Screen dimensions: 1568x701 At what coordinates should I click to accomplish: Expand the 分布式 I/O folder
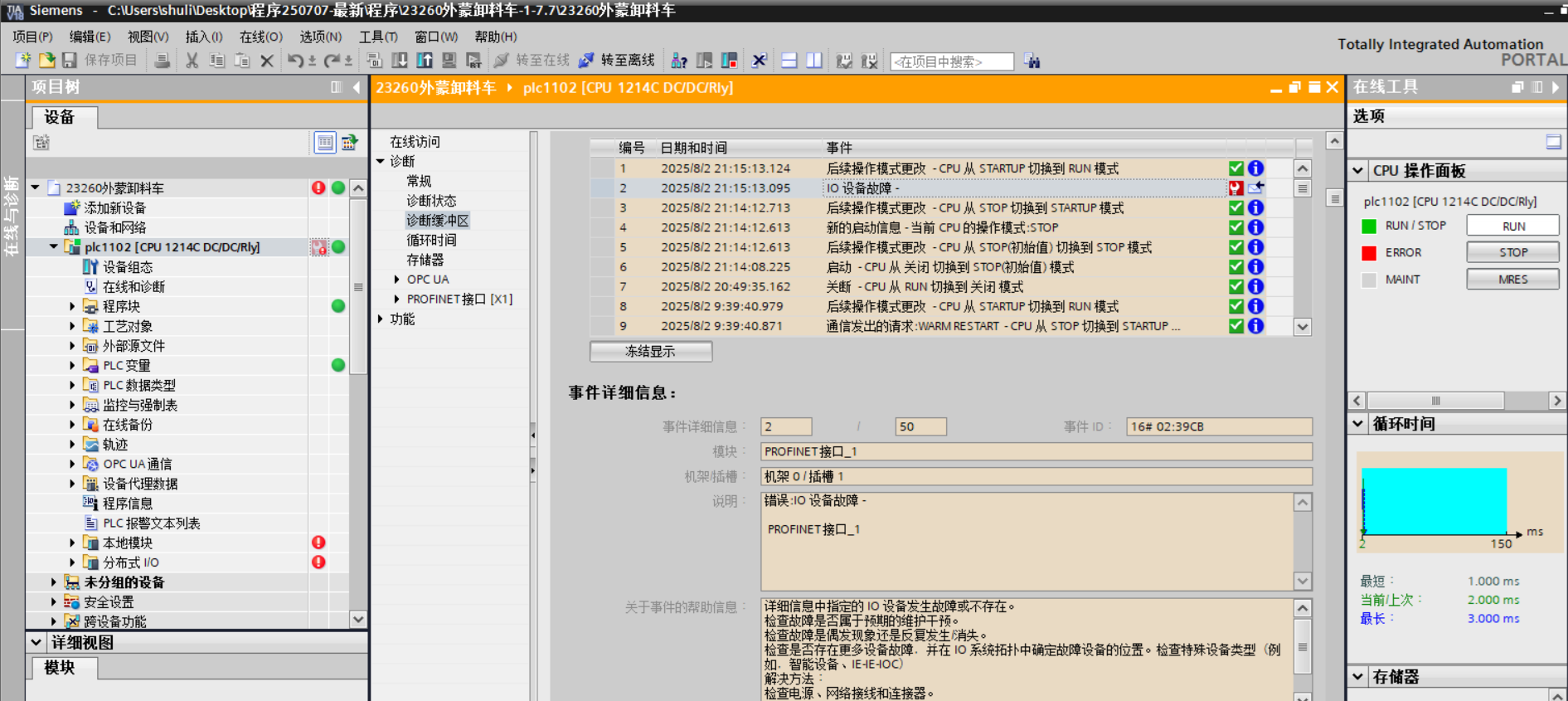tap(72, 562)
